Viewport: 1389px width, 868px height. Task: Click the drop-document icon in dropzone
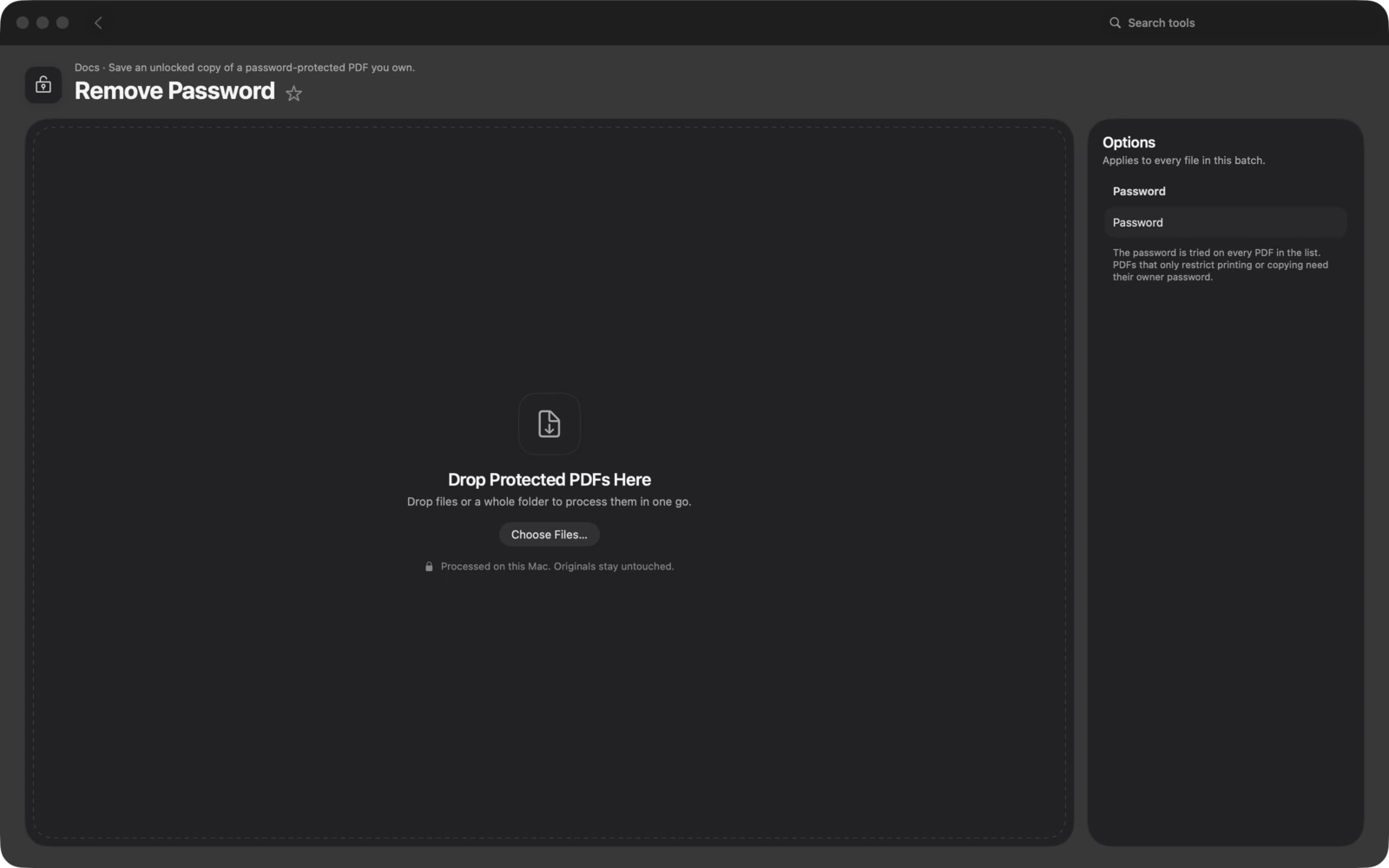(x=550, y=424)
